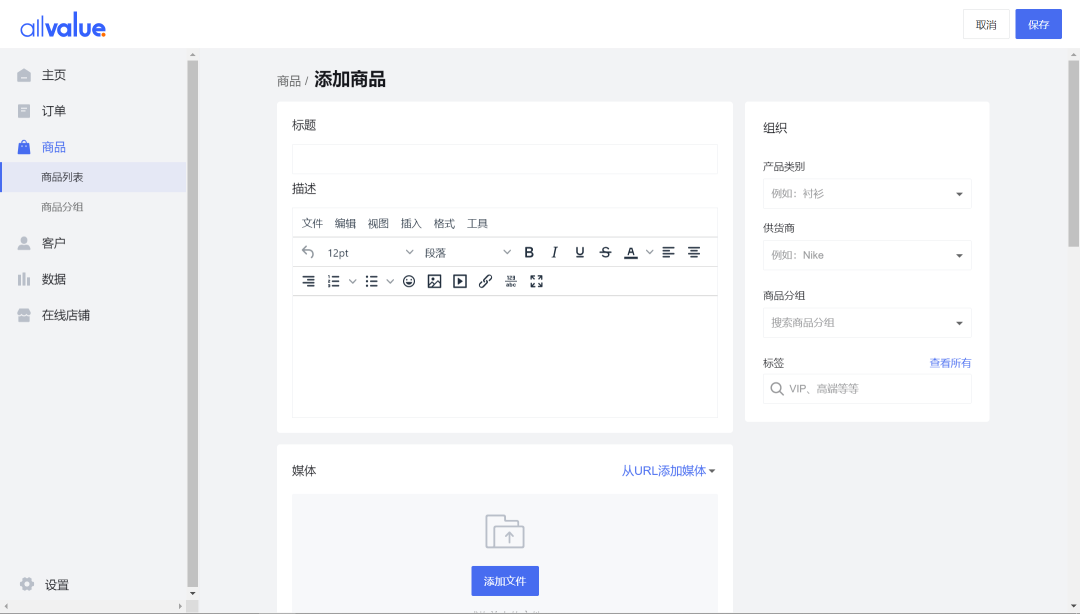Image resolution: width=1080 pixels, height=614 pixels.
Task: Apply text color with the A icon
Action: click(631, 252)
